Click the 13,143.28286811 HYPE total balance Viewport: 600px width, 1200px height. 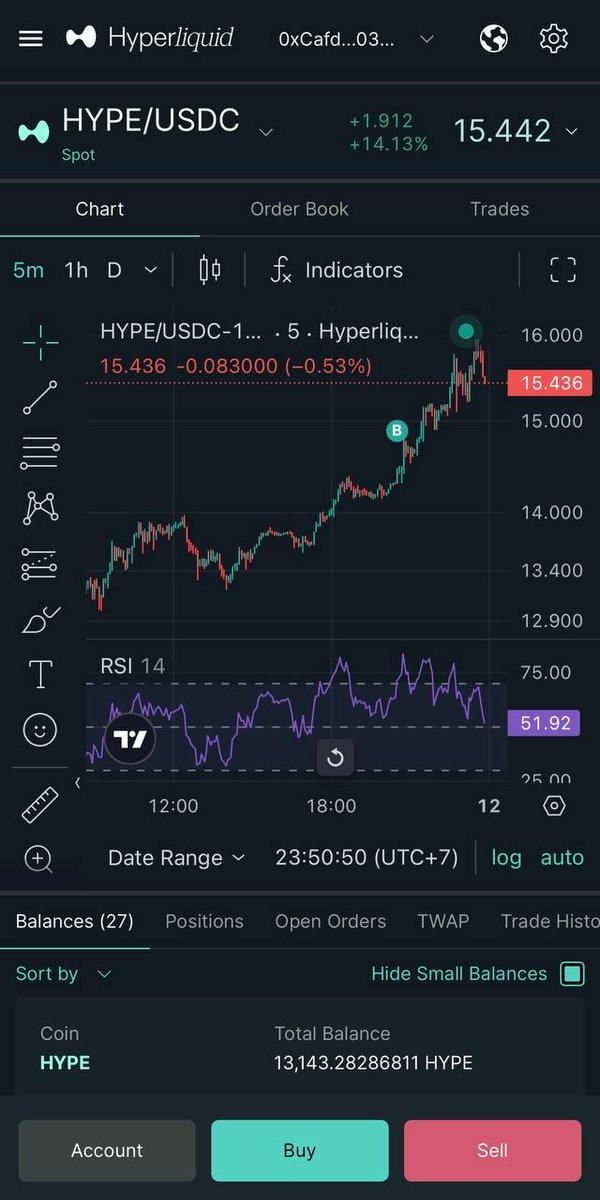pyautogui.click(x=373, y=1063)
